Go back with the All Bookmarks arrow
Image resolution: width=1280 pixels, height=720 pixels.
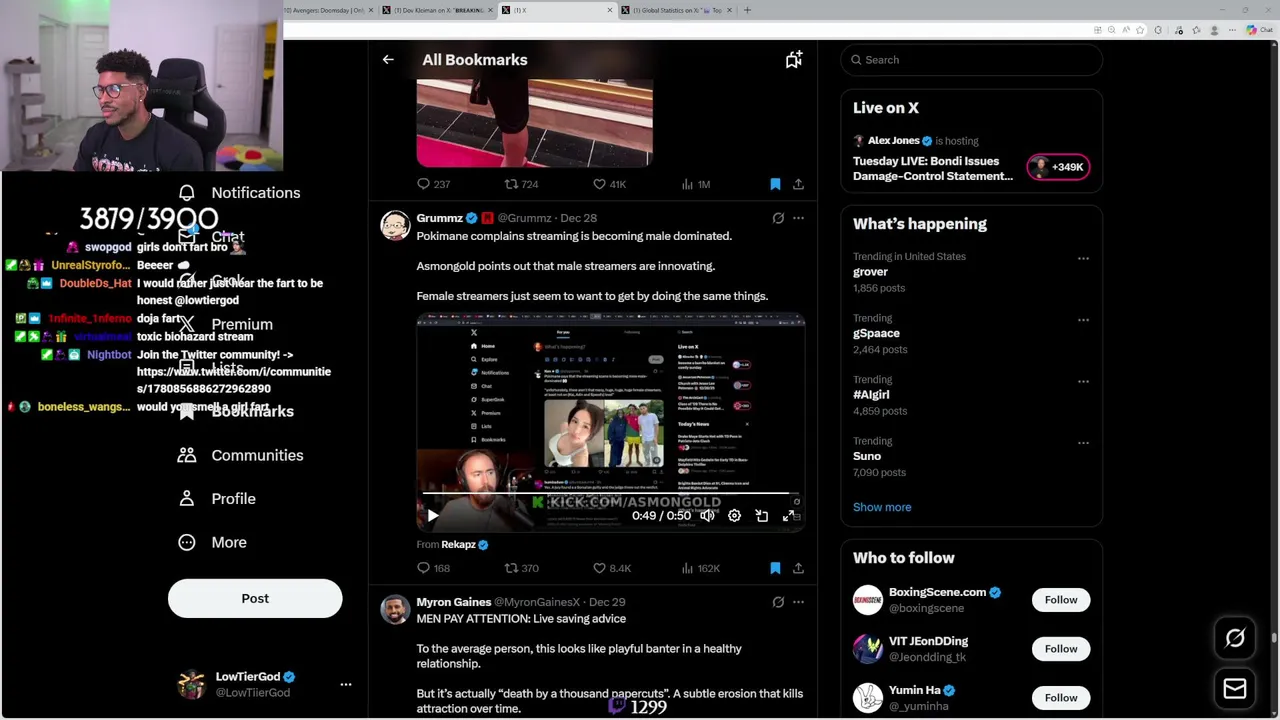click(x=388, y=60)
